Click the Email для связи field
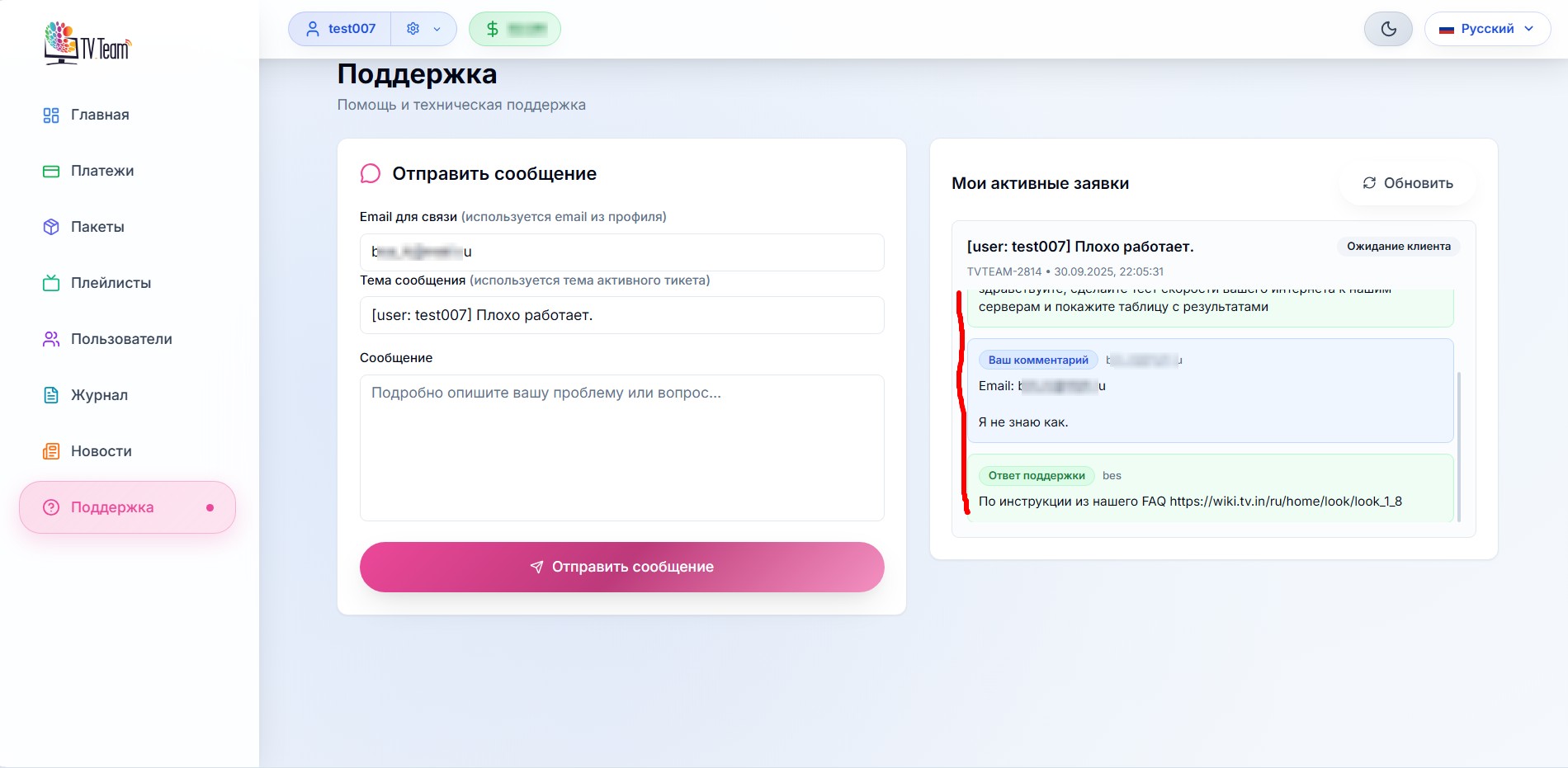Screen dimensions: 1568x768 (x=621, y=252)
